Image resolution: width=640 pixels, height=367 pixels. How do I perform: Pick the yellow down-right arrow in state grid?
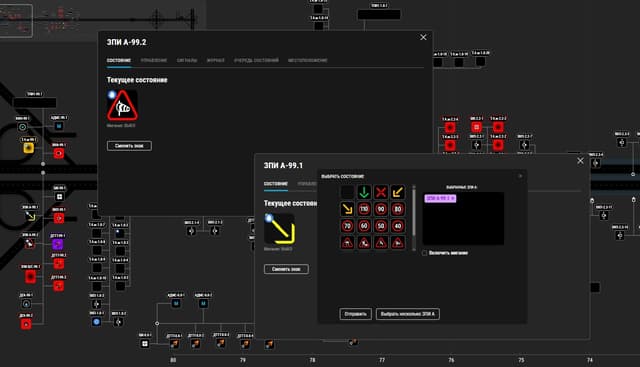(347, 209)
